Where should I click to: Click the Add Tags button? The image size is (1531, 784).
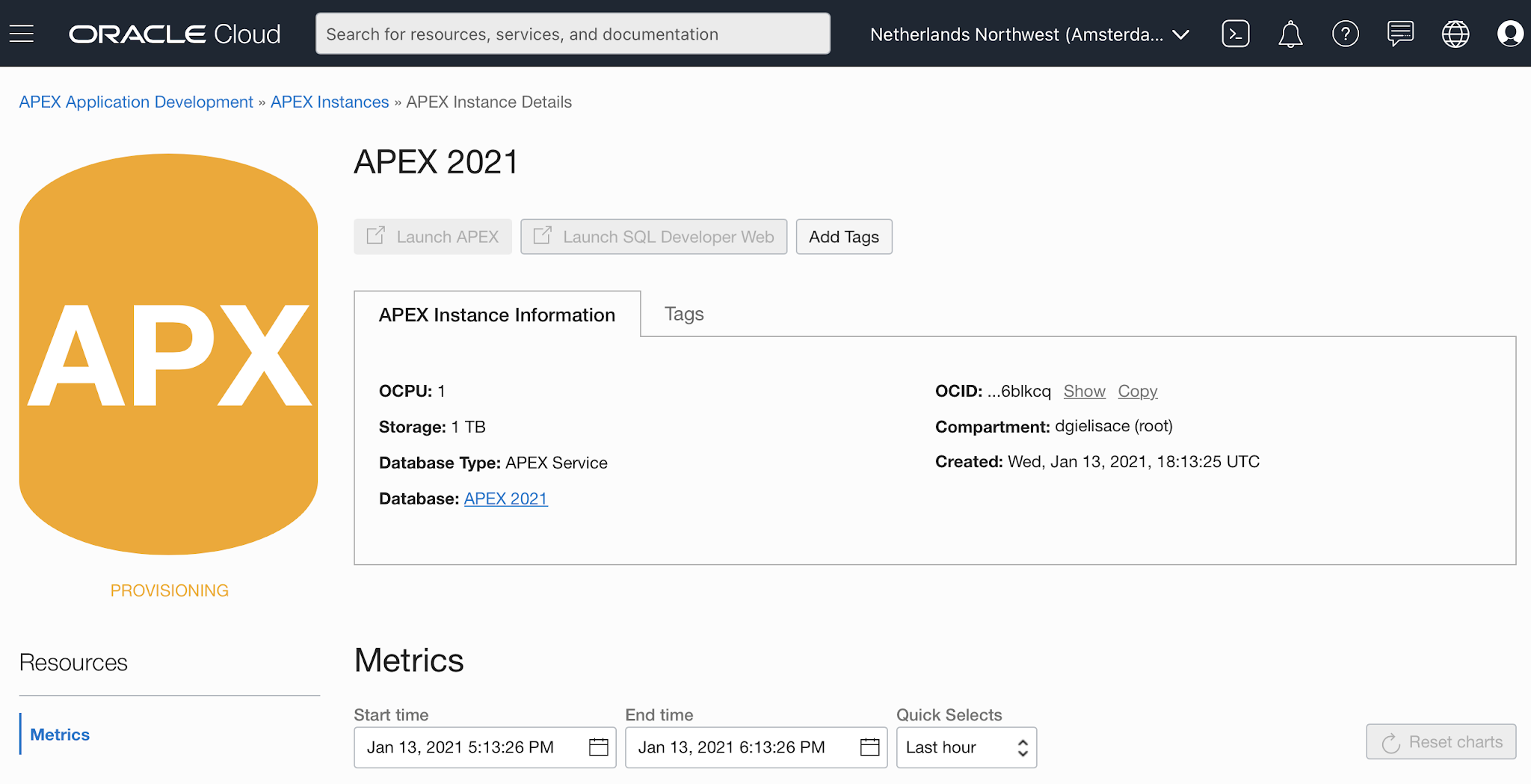tap(843, 236)
